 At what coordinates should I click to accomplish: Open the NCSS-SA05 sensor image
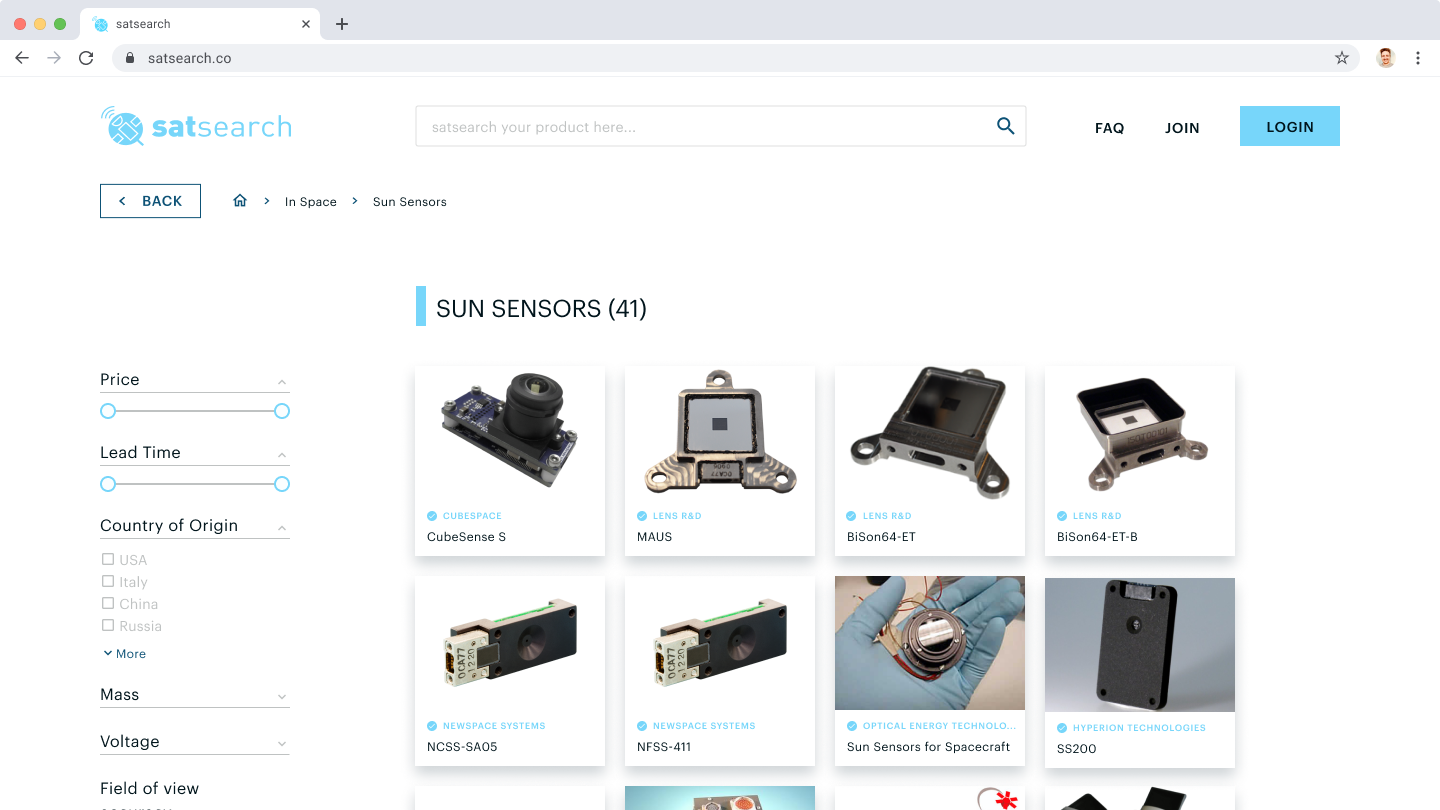click(x=510, y=642)
